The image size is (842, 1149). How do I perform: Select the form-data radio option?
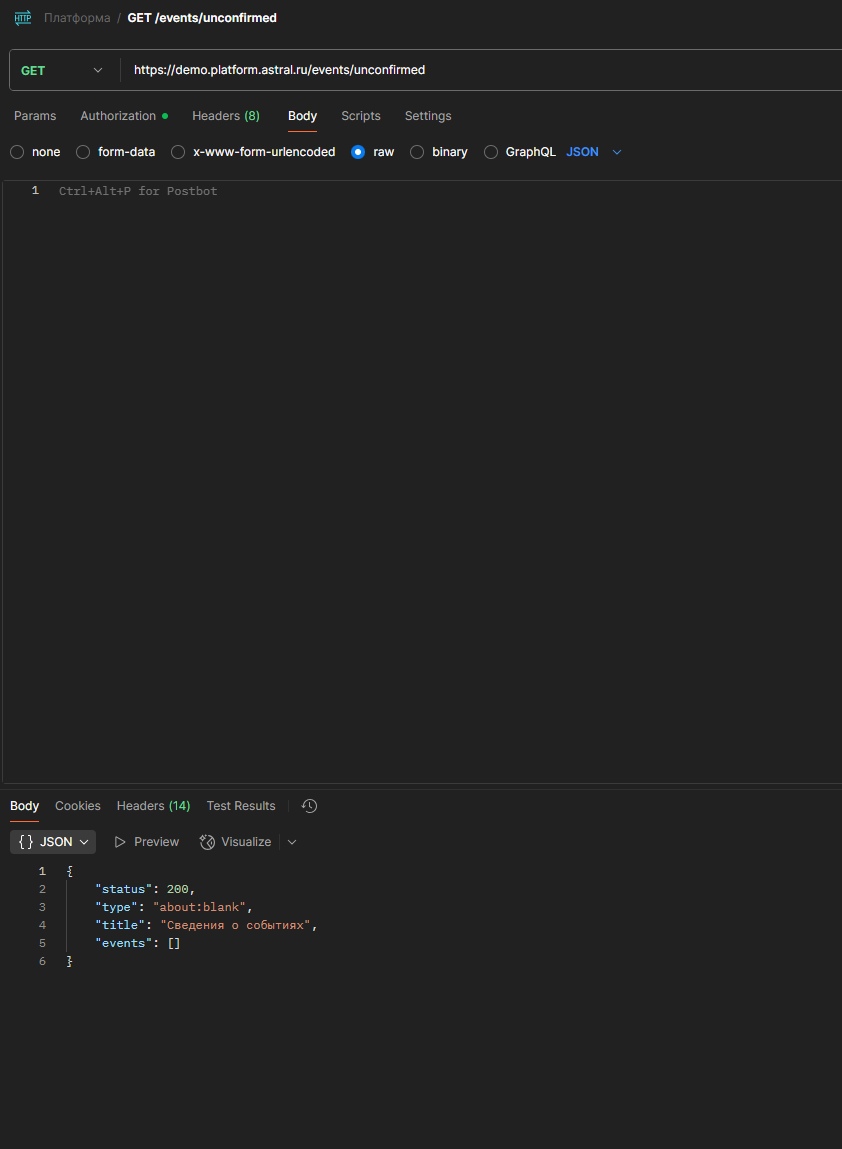coord(84,152)
